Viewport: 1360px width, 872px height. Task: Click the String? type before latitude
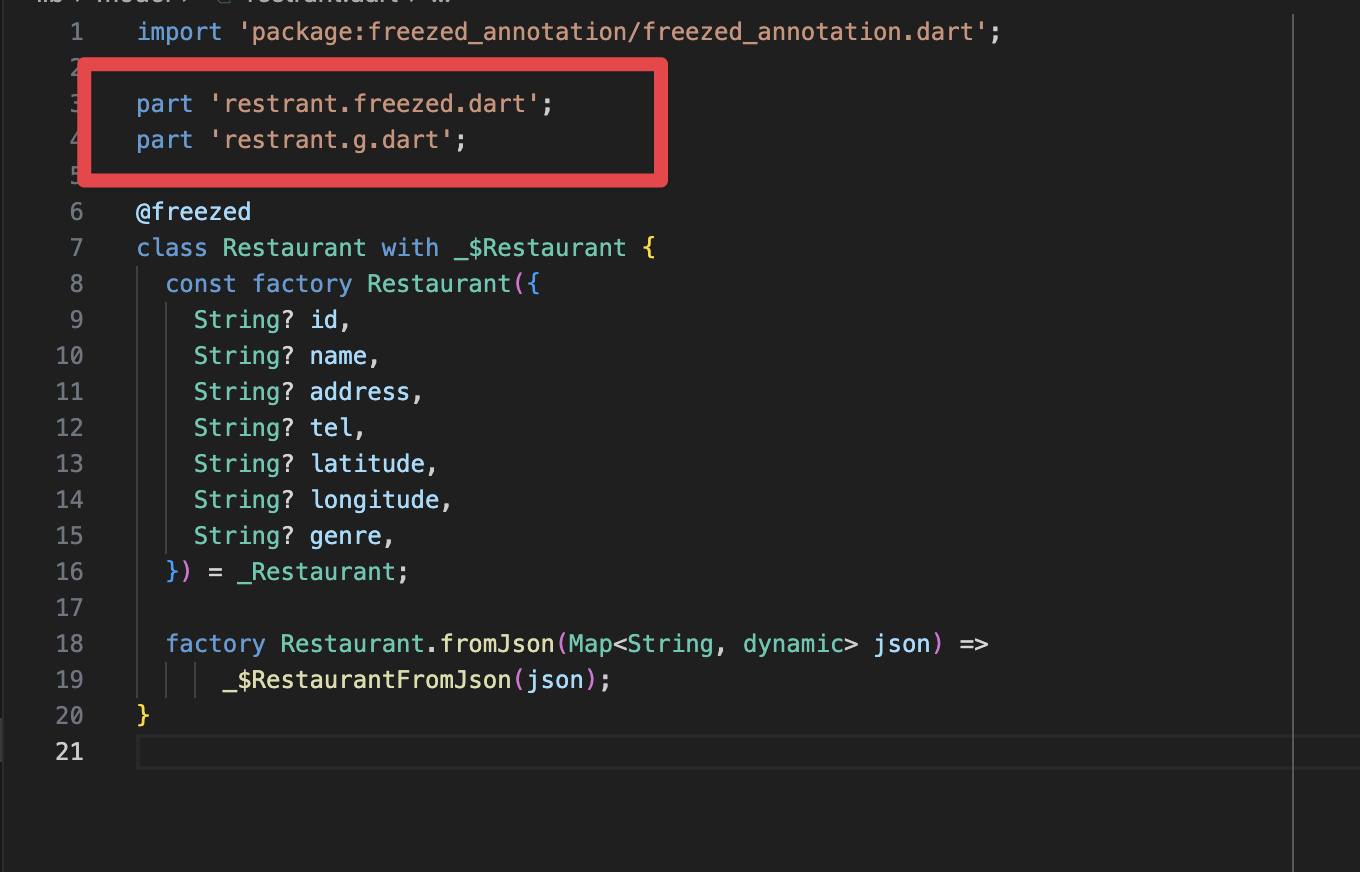244,464
